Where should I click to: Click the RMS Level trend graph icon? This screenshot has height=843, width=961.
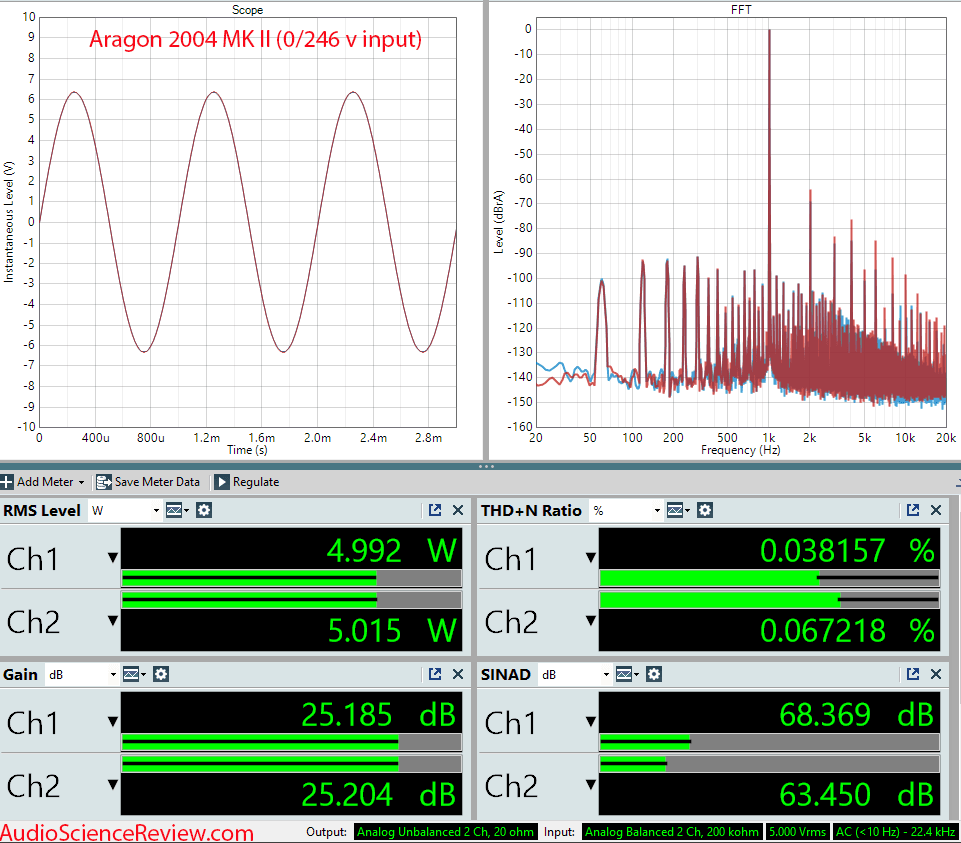click(172, 510)
